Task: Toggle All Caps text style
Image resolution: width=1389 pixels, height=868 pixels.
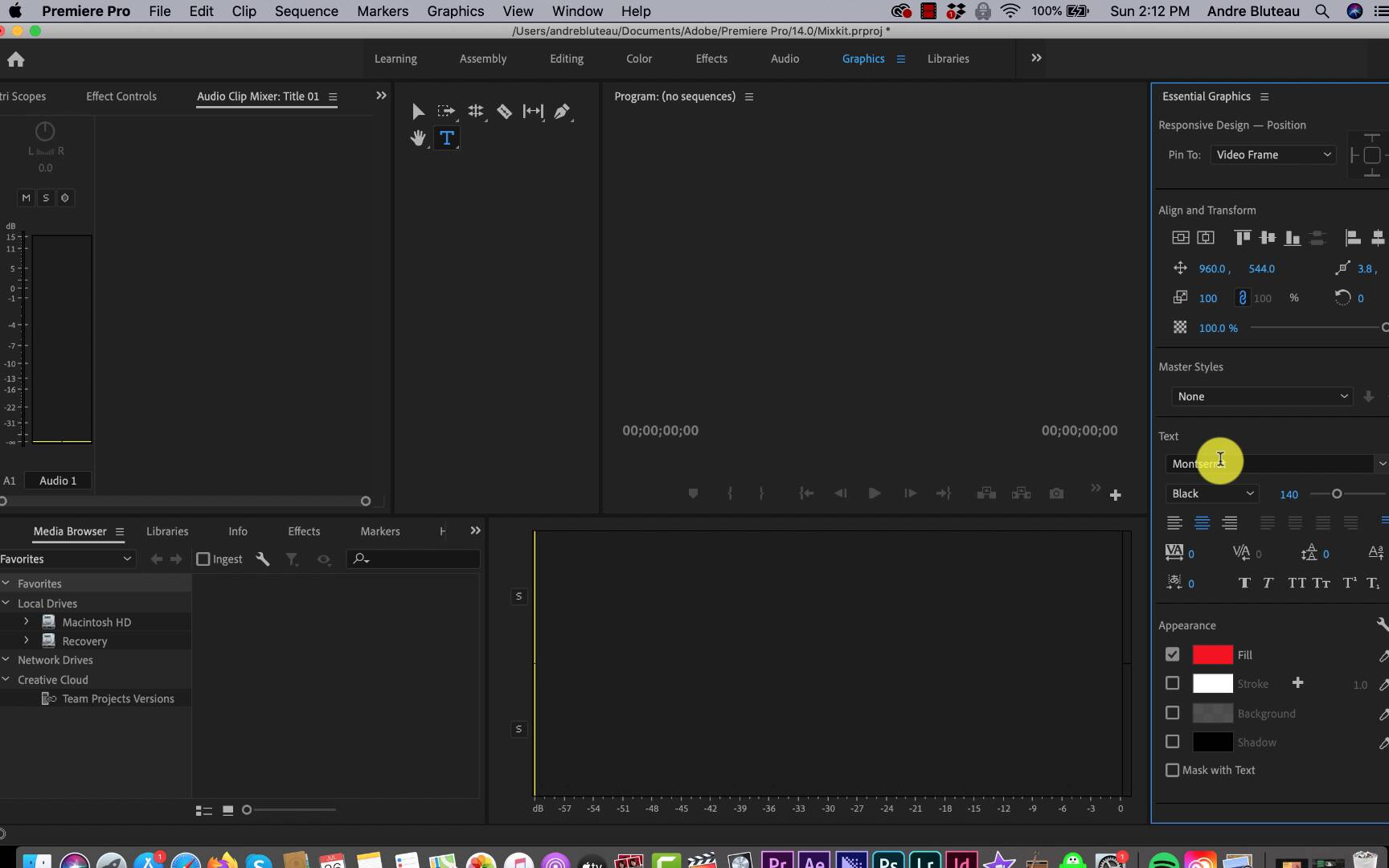Action: click(1297, 583)
